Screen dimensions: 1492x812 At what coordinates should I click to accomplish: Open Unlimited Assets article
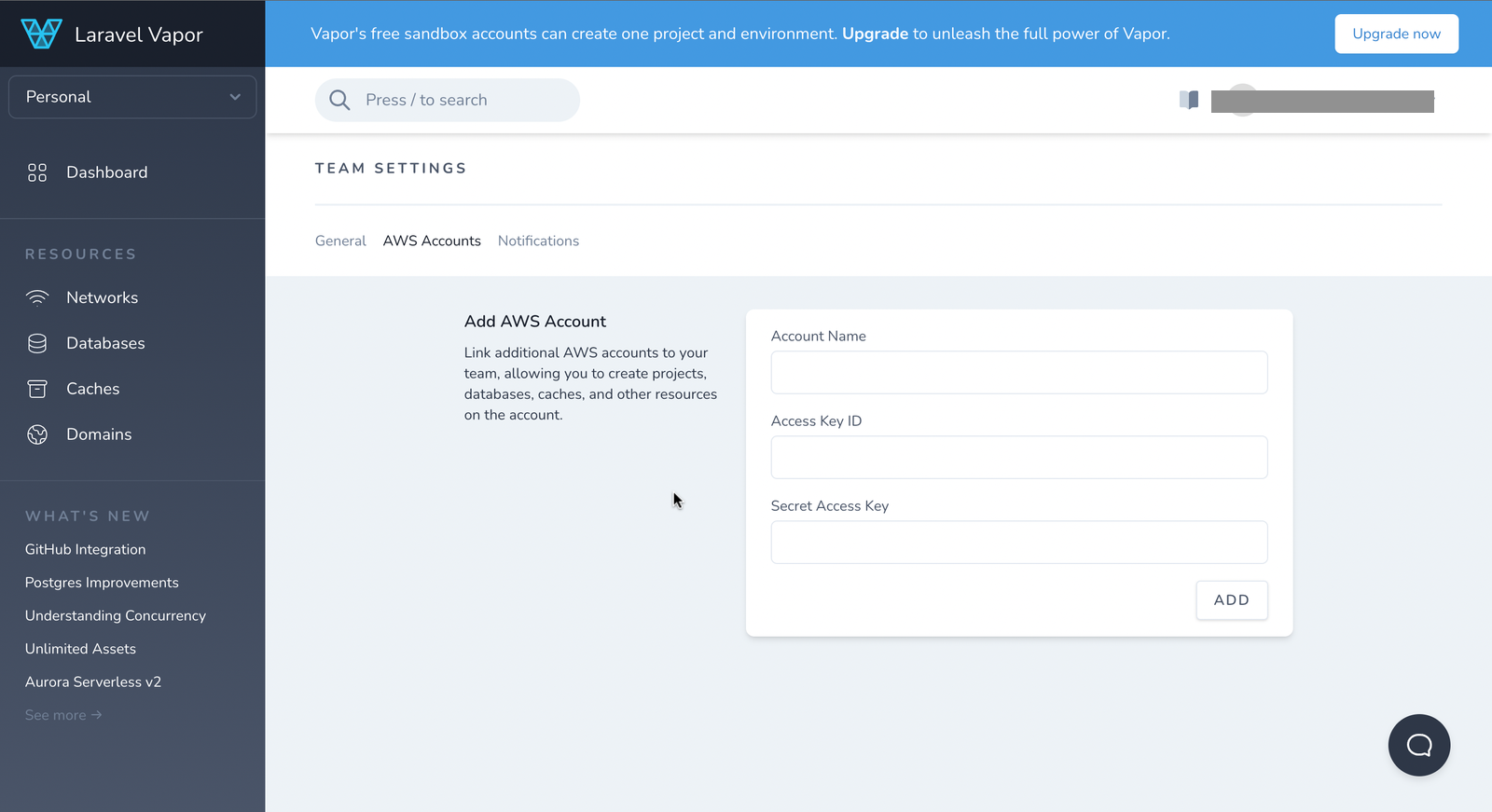click(80, 649)
